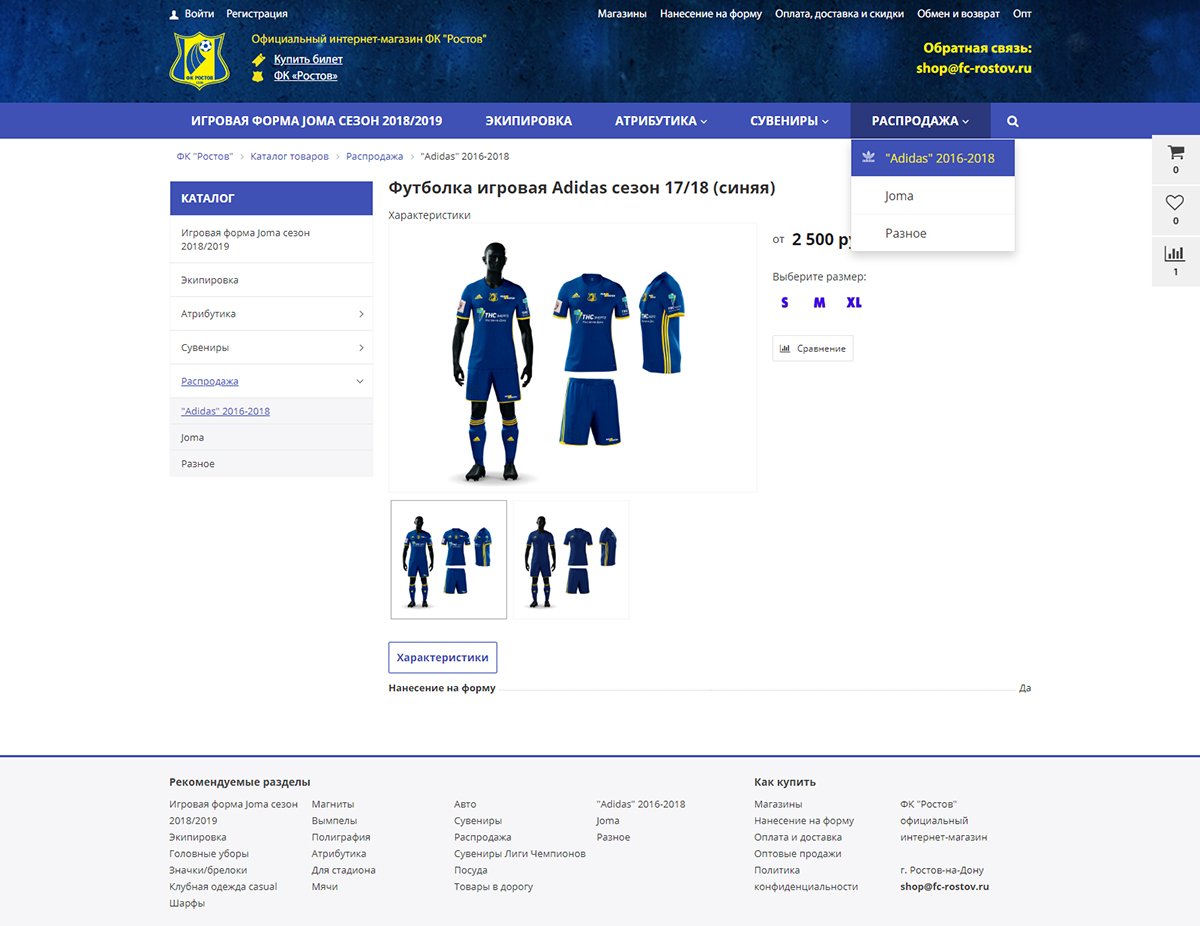Open the favorites heart icon
The height and width of the screenshot is (926, 1200).
(x=1176, y=203)
